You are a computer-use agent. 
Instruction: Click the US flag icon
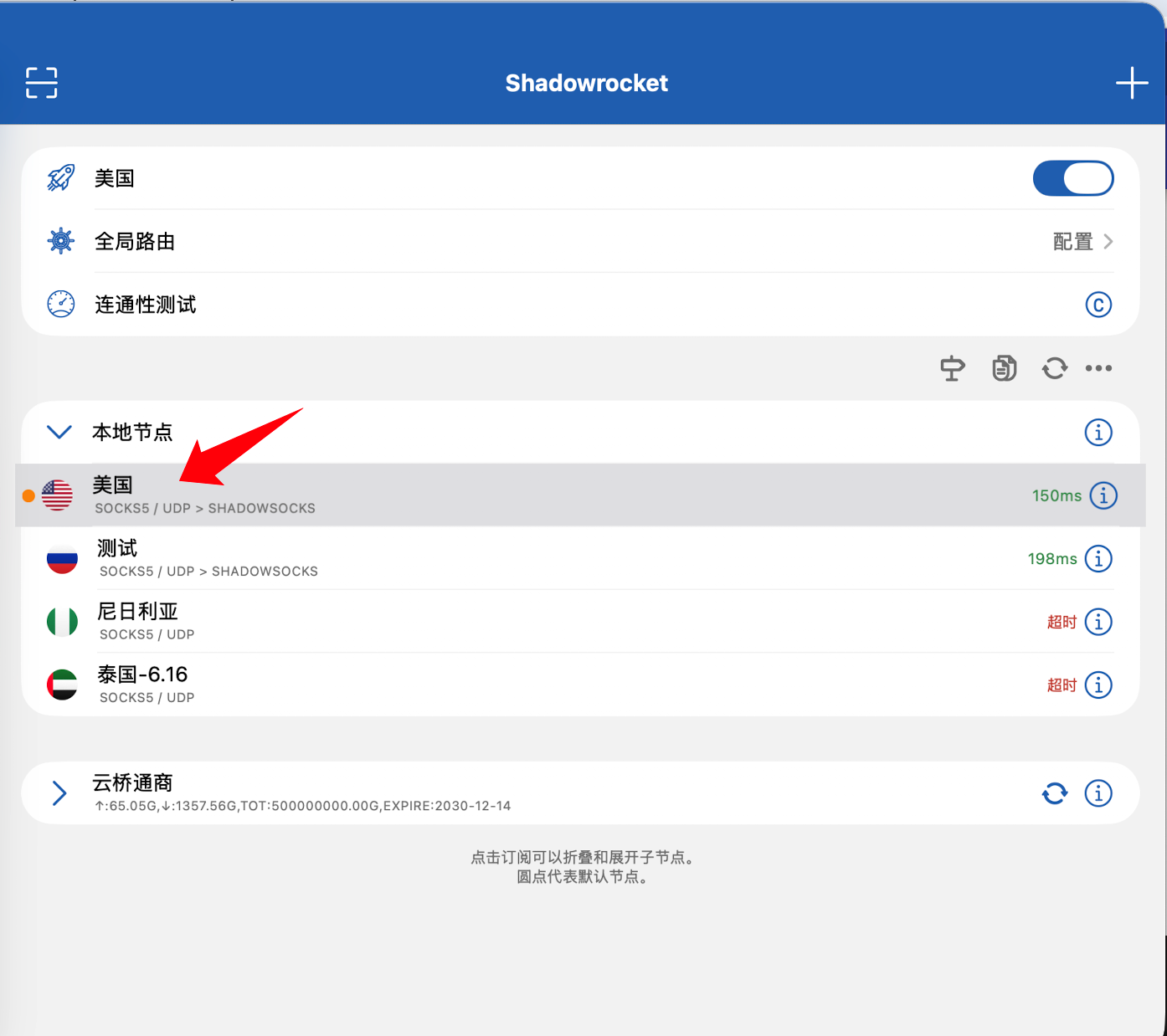pos(58,495)
